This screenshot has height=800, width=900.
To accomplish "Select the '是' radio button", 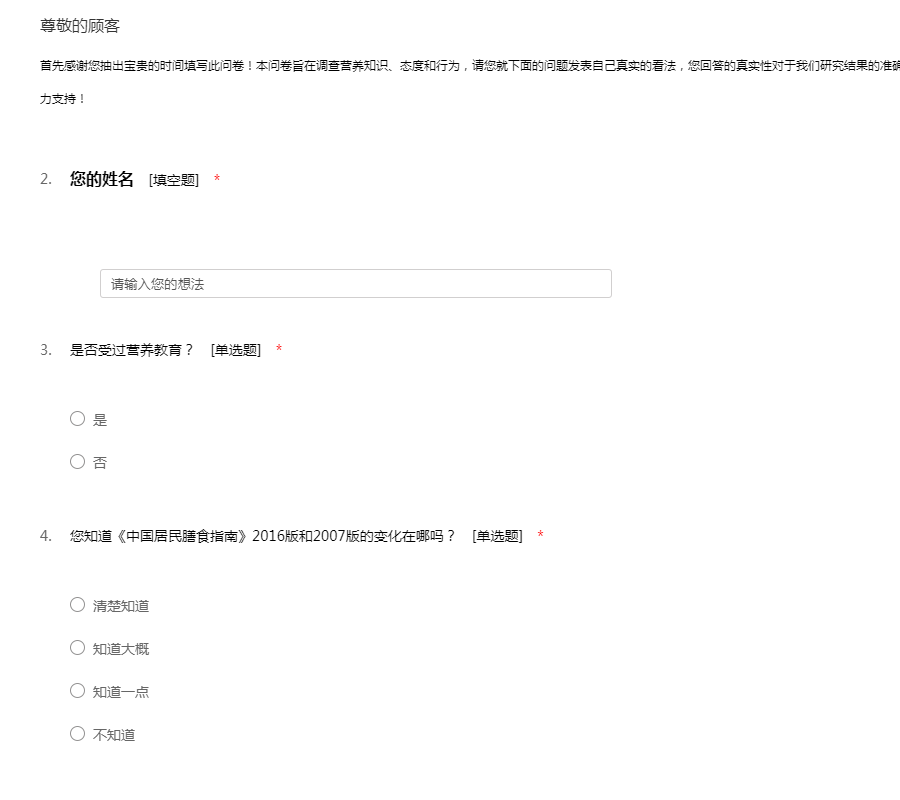I will tap(77, 419).
